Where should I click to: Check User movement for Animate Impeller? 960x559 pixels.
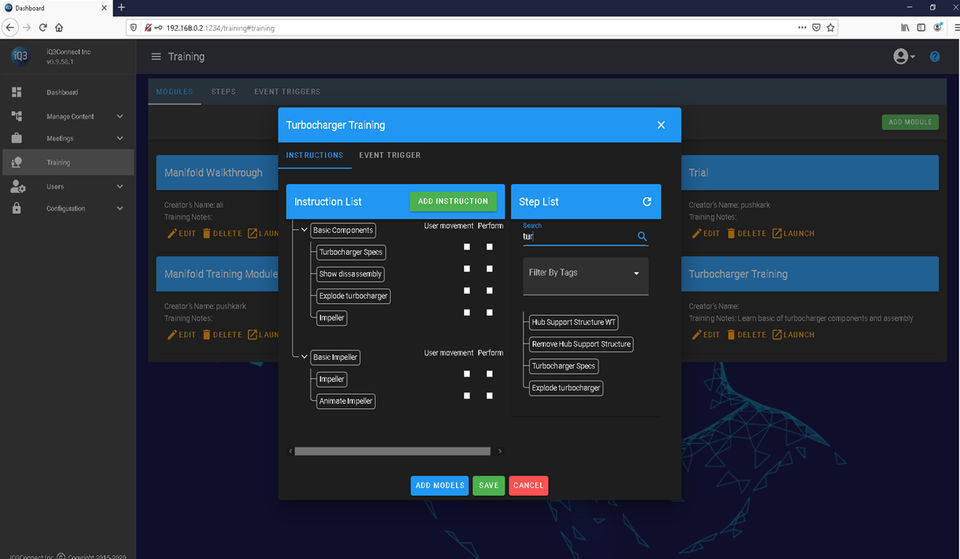pos(467,396)
